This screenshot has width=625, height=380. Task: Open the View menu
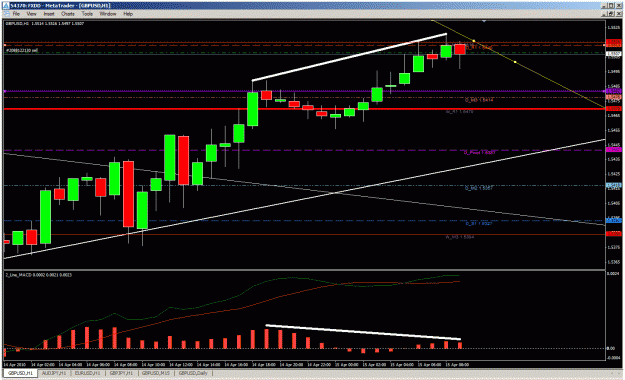pyautogui.click(x=31, y=14)
